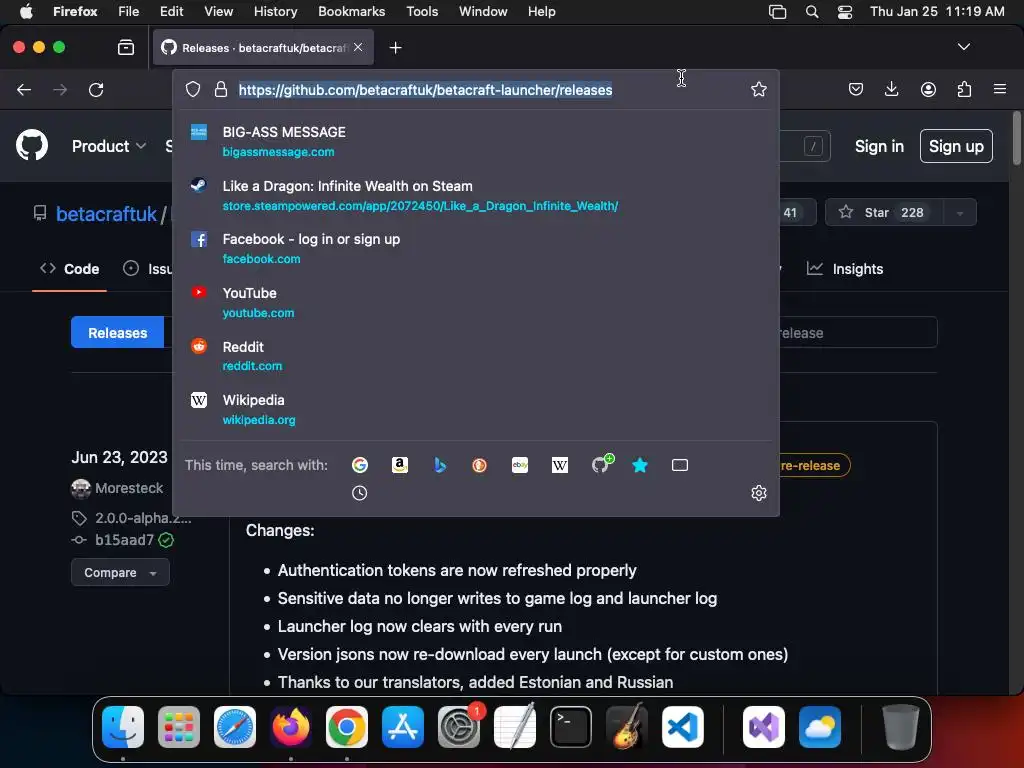Click the tracking protection shield icon

click(x=193, y=89)
